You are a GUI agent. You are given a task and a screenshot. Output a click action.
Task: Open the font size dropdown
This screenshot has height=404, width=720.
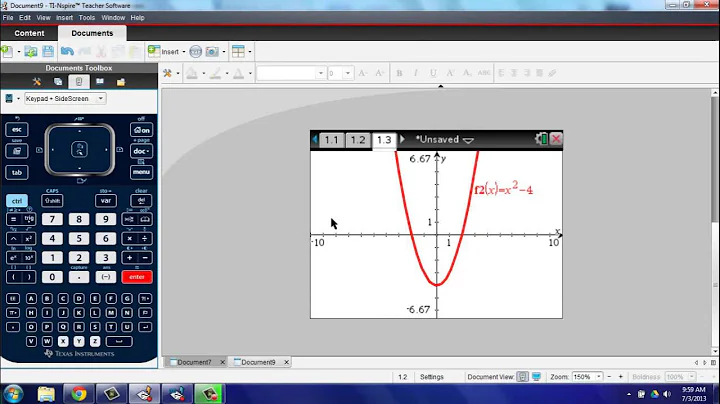pos(348,73)
